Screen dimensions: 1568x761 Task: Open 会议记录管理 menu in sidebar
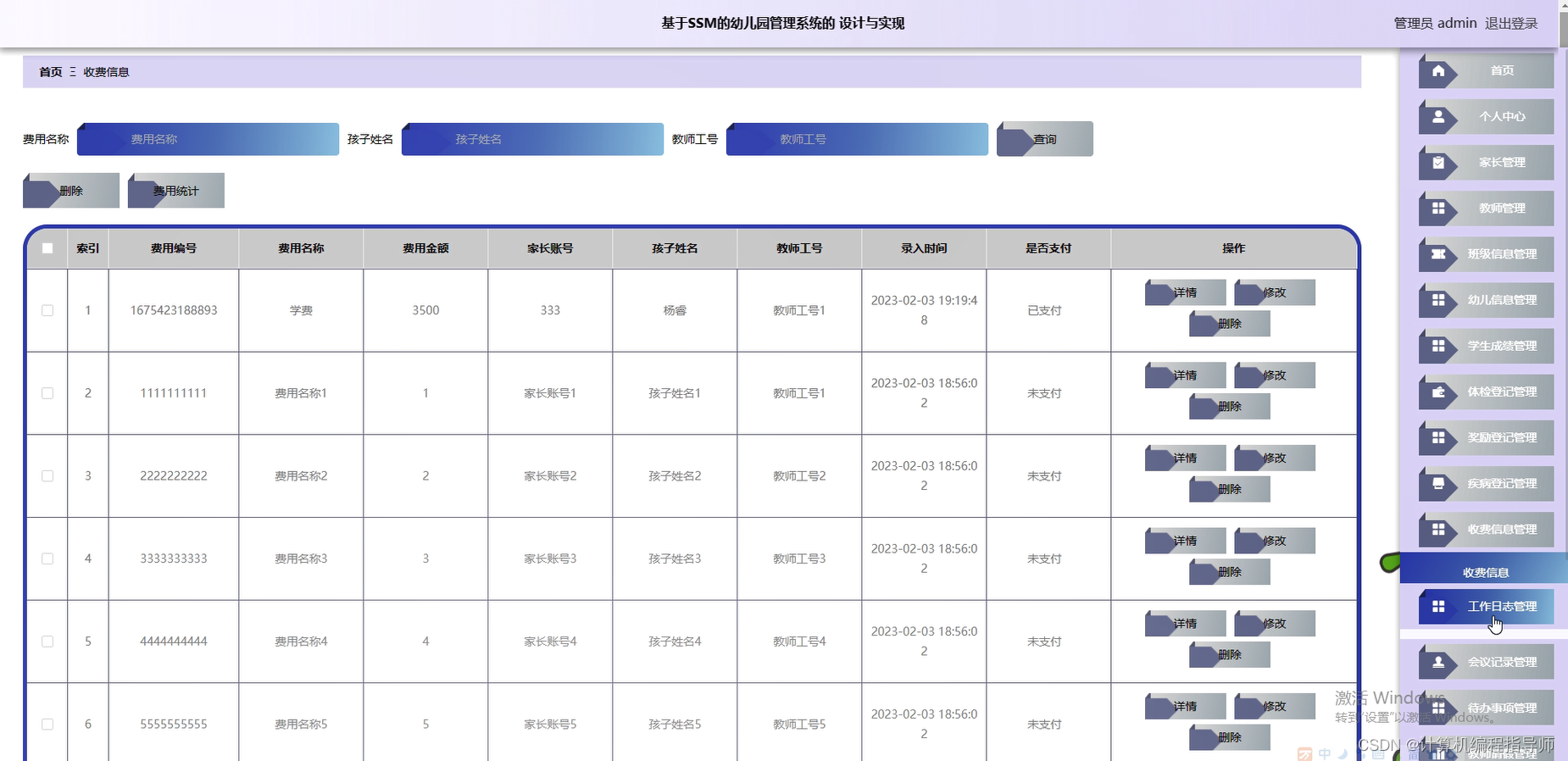pos(1487,663)
